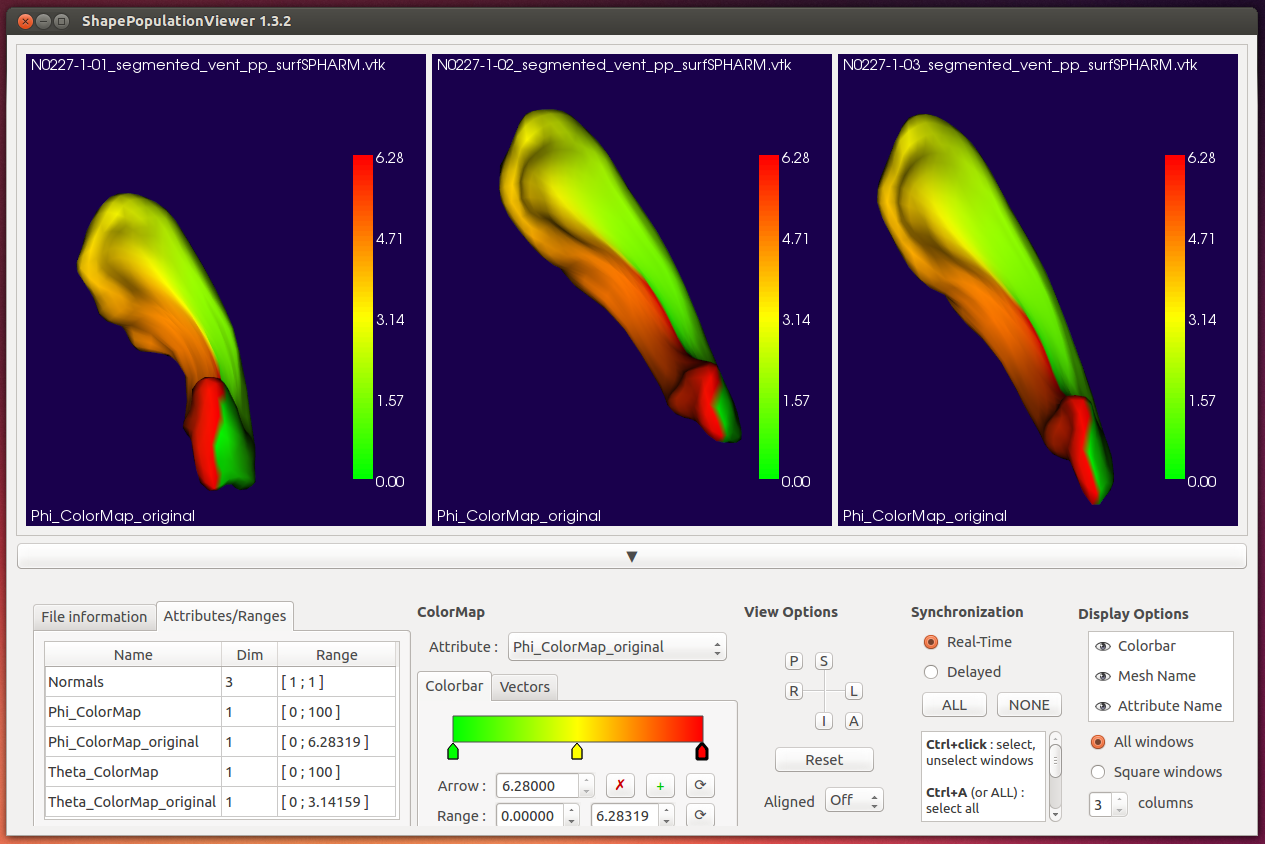This screenshot has width=1265, height=844.
Task: Add a new colormap arrow with green plus
Action: pos(660,786)
